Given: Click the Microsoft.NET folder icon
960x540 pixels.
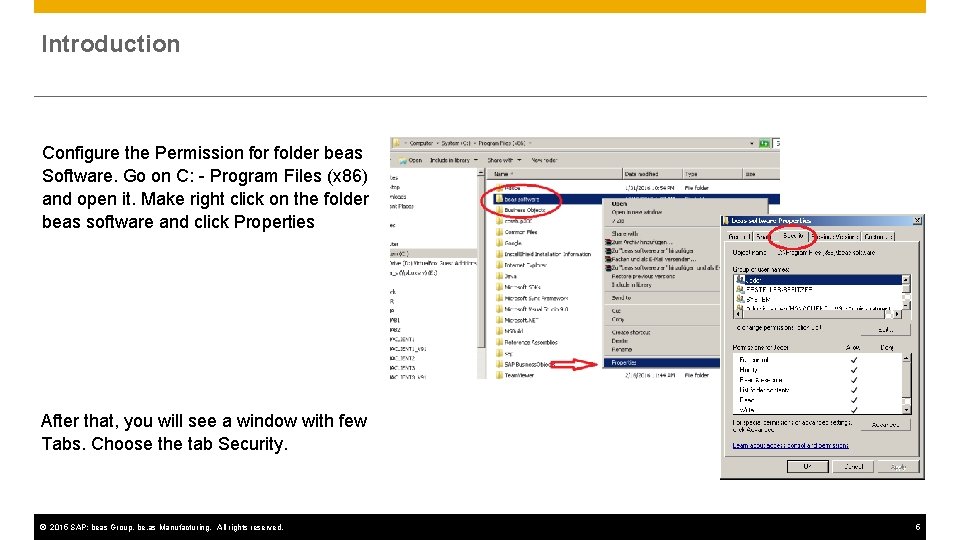Looking at the screenshot, I should pyautogui.click(x=499, y=320).
